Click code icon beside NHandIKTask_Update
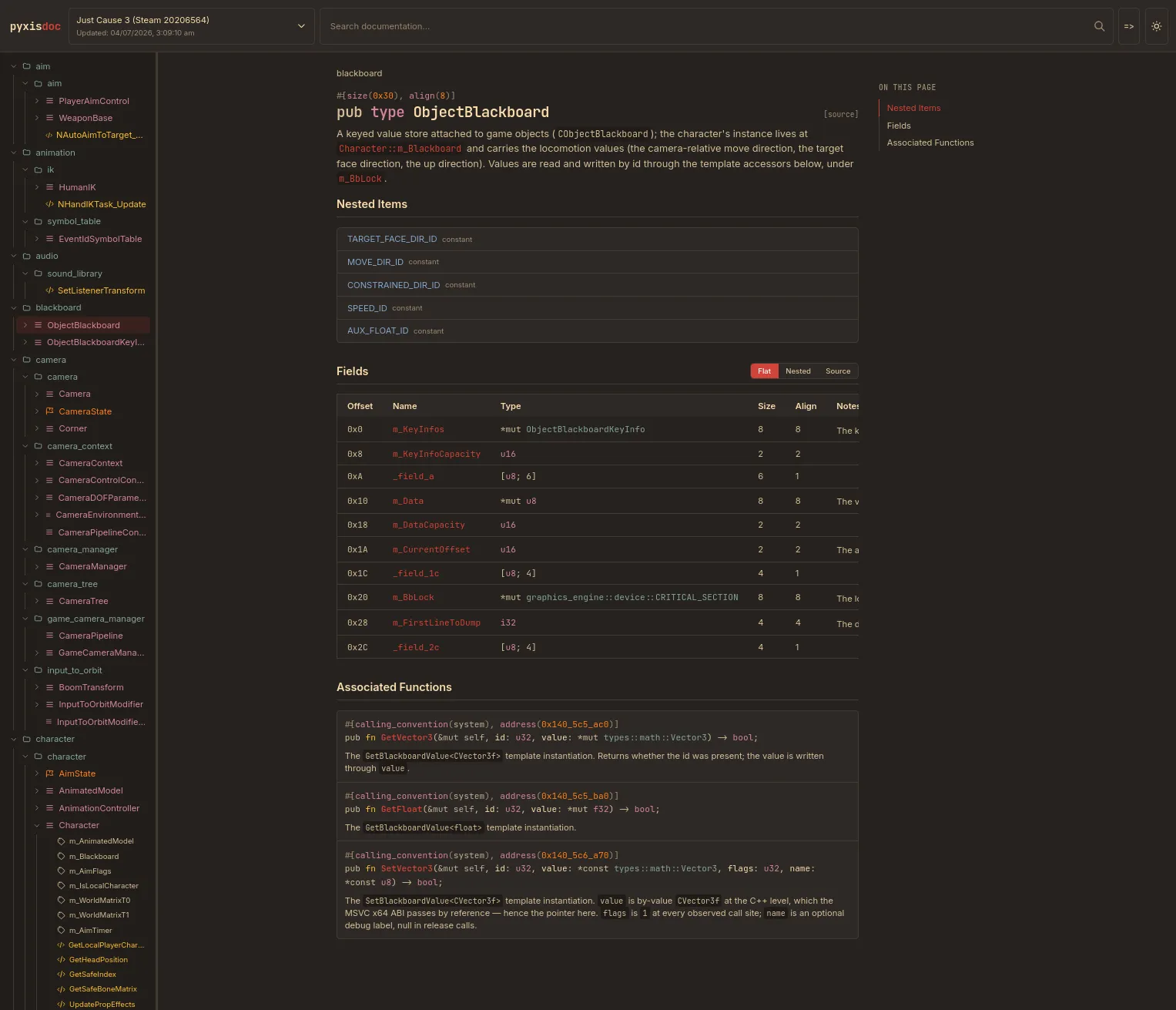 point(50,204)
